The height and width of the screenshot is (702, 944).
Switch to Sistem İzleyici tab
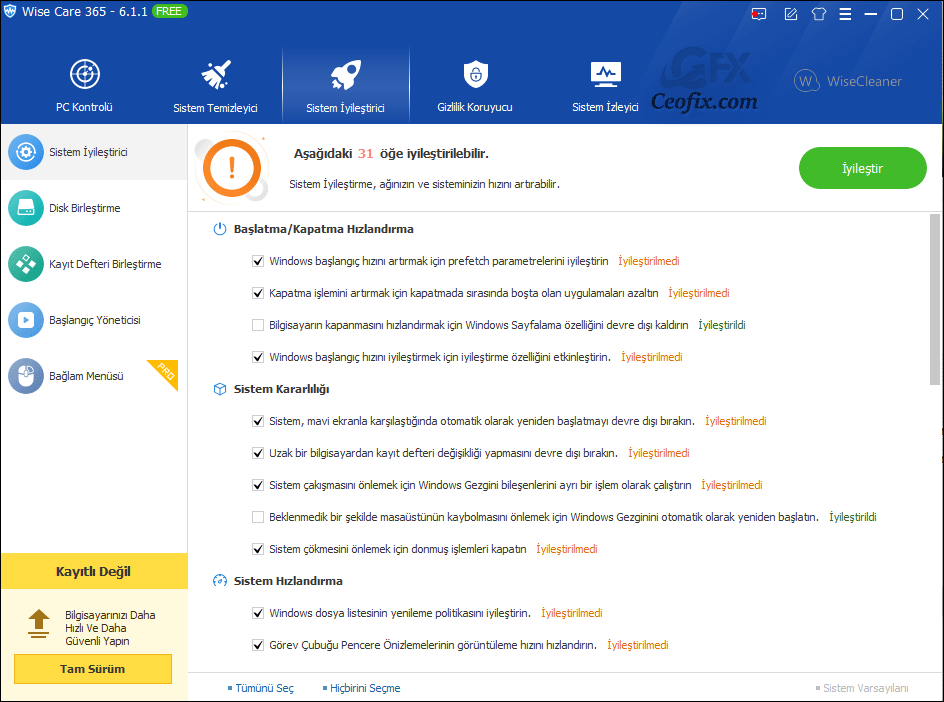(x=605, y=85)
